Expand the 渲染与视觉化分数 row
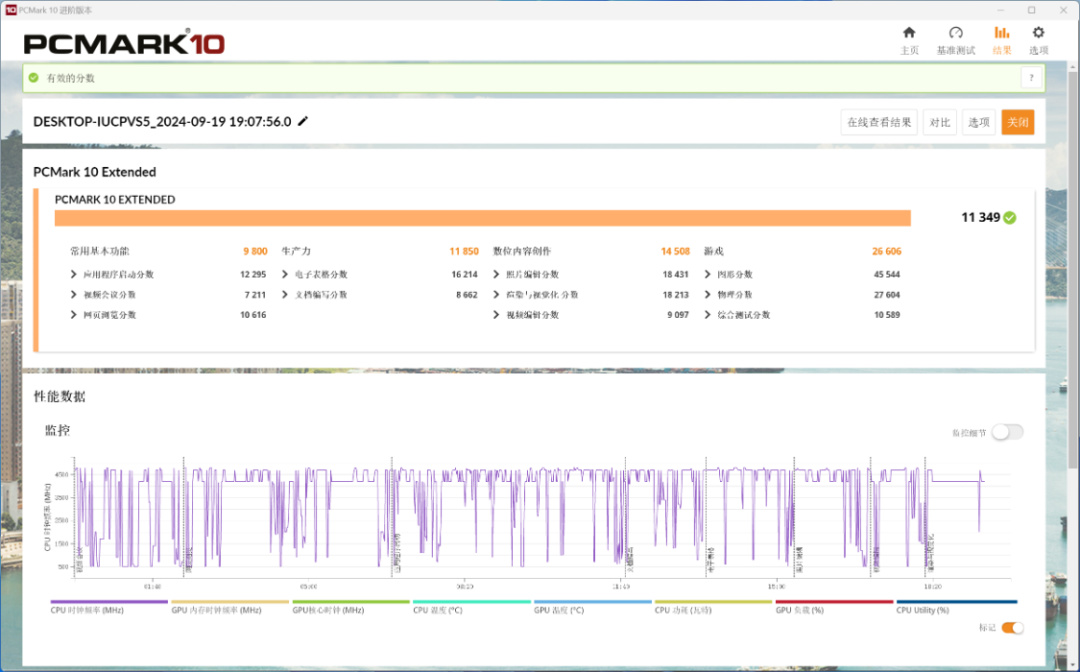 (x=496, y=295)
